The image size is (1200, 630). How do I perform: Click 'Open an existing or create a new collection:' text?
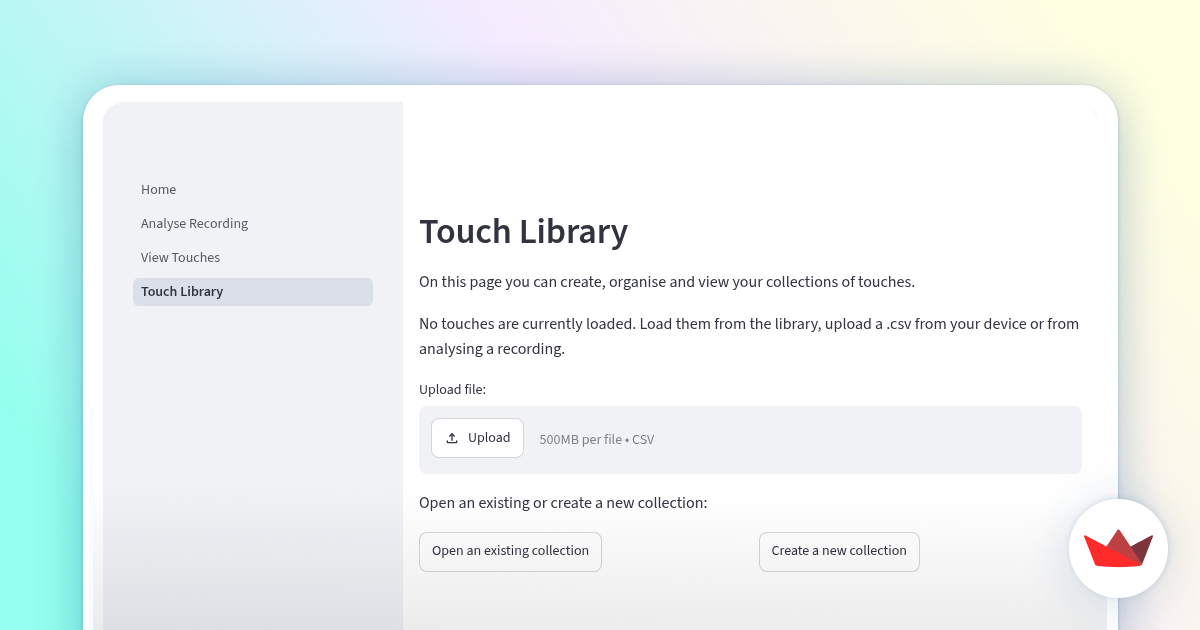563,503
